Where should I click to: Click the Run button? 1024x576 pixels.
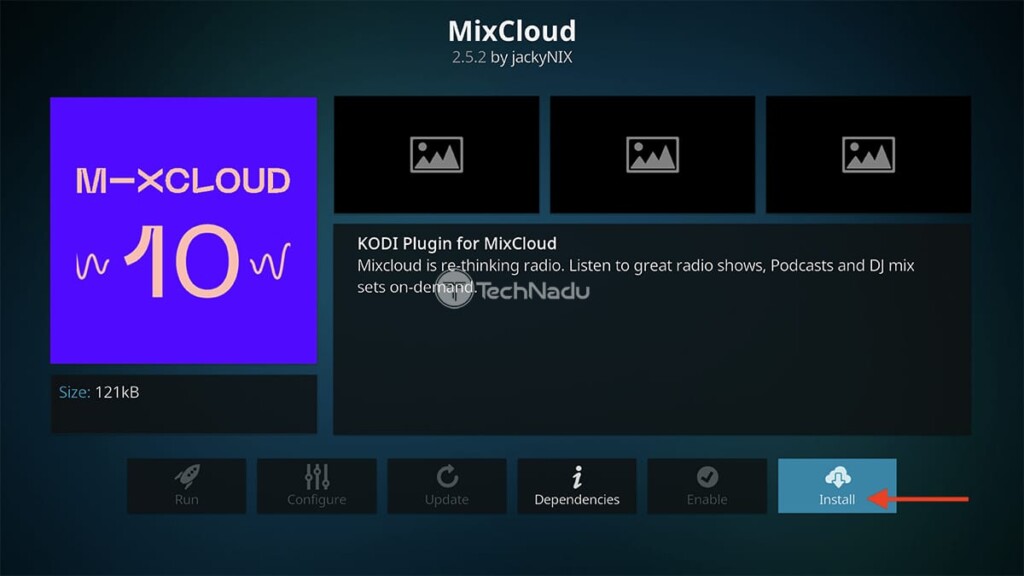coord(187,486)
